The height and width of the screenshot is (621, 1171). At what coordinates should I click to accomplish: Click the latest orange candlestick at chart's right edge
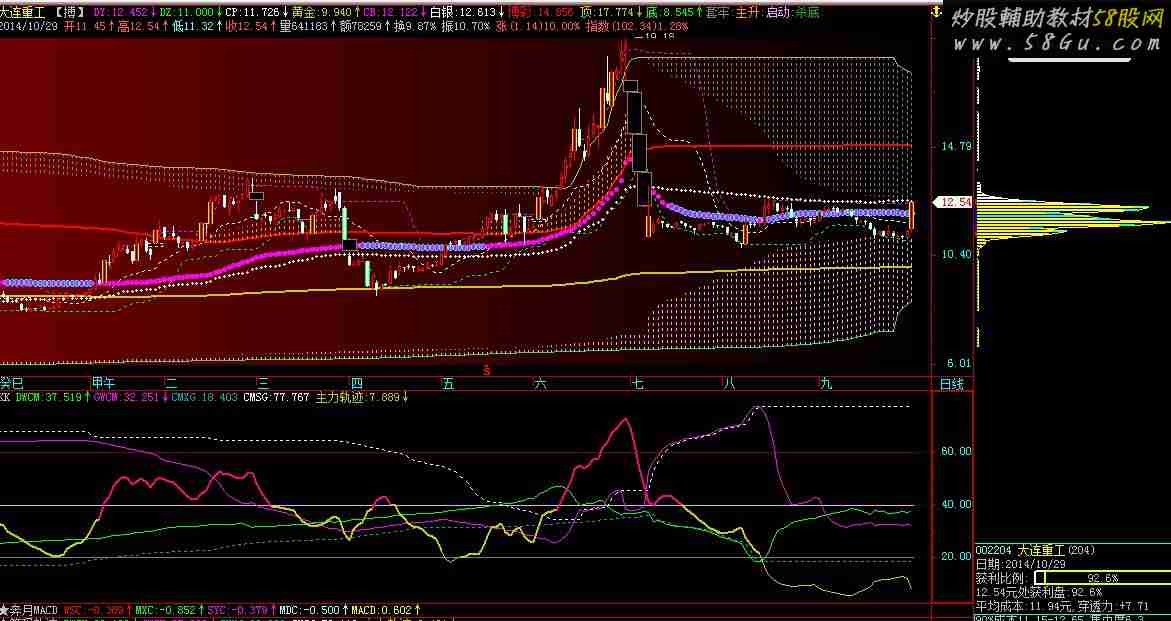pos(911,216)
